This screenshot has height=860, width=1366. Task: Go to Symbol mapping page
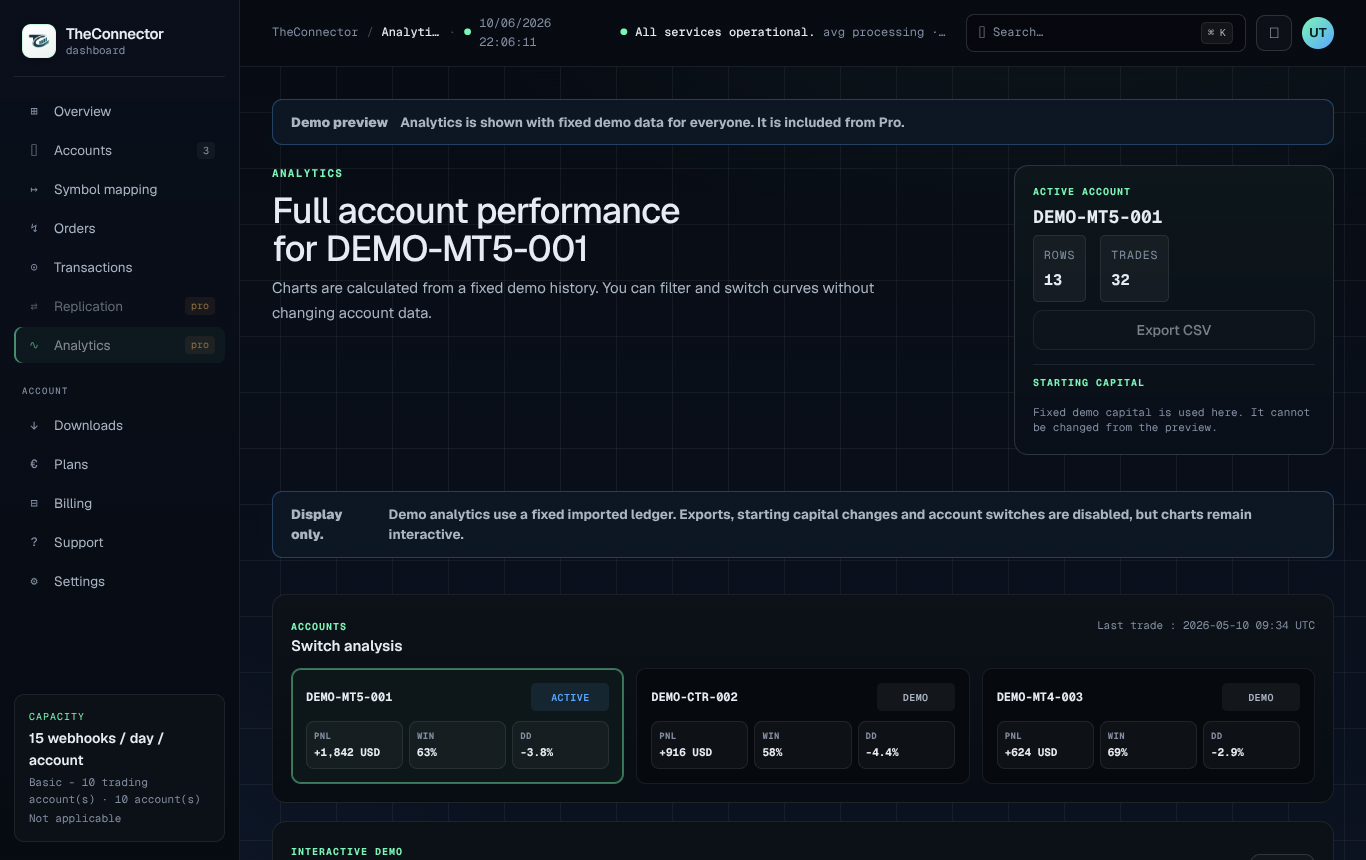point(119,189)
